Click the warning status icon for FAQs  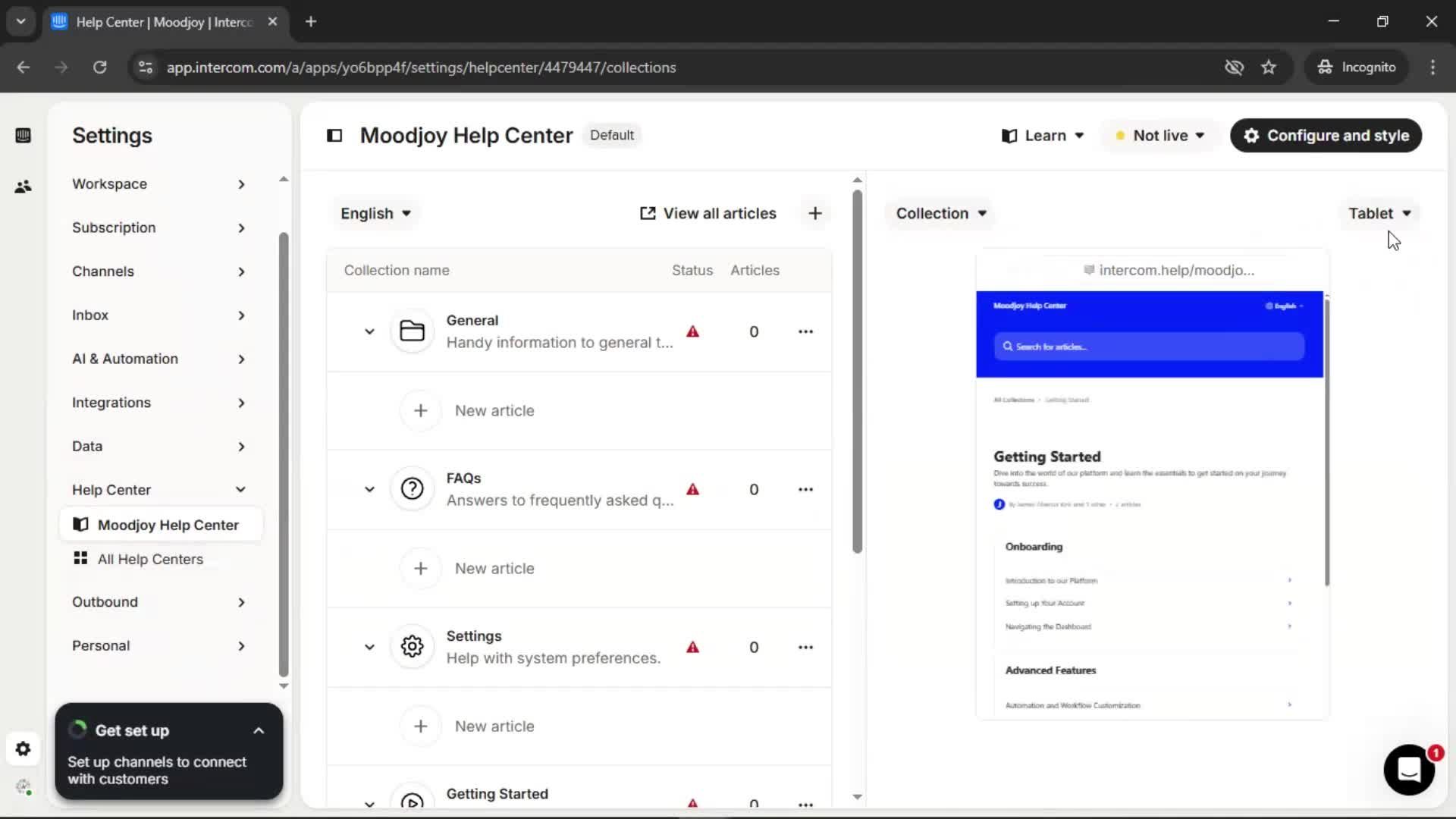(x=692, y=489)
